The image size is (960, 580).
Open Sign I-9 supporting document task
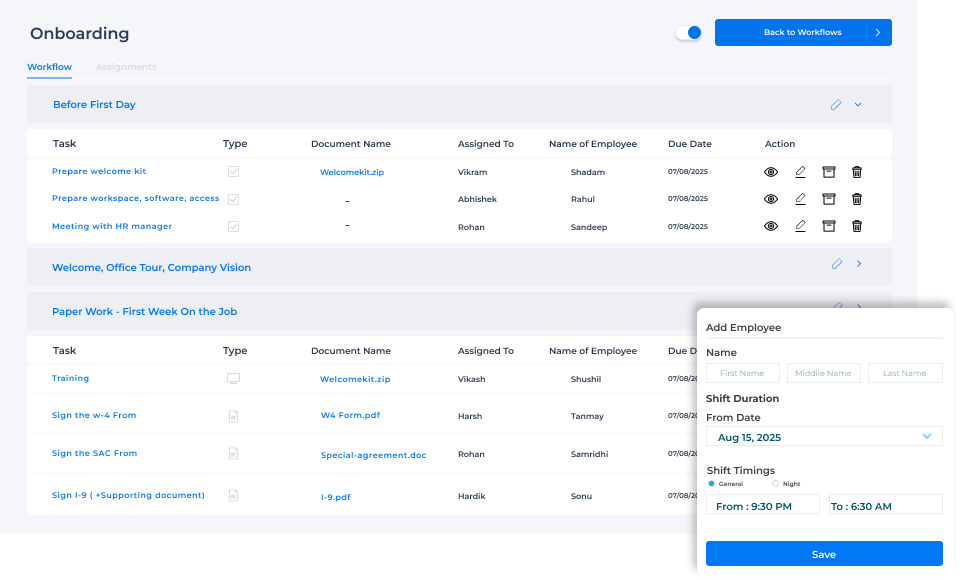tap(128, 495)
